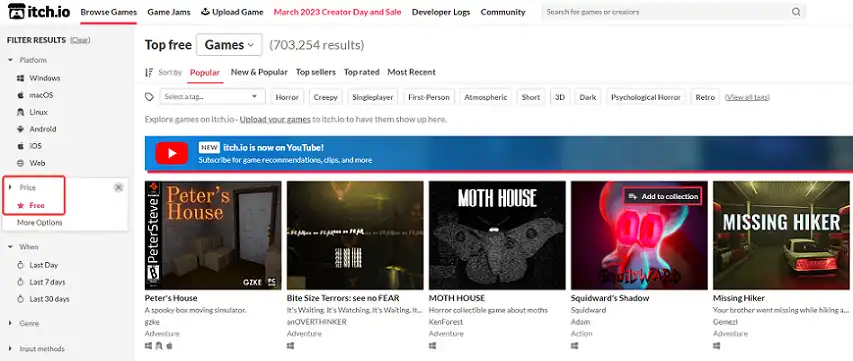Filter by the Horror tag

tap(287, 97)
